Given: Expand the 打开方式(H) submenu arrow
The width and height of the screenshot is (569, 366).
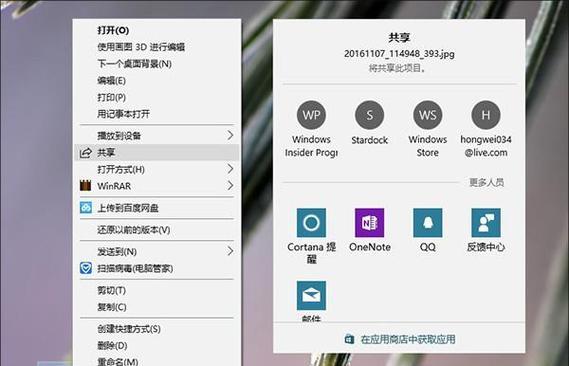Looking at the screenshot, I should 230,169.
